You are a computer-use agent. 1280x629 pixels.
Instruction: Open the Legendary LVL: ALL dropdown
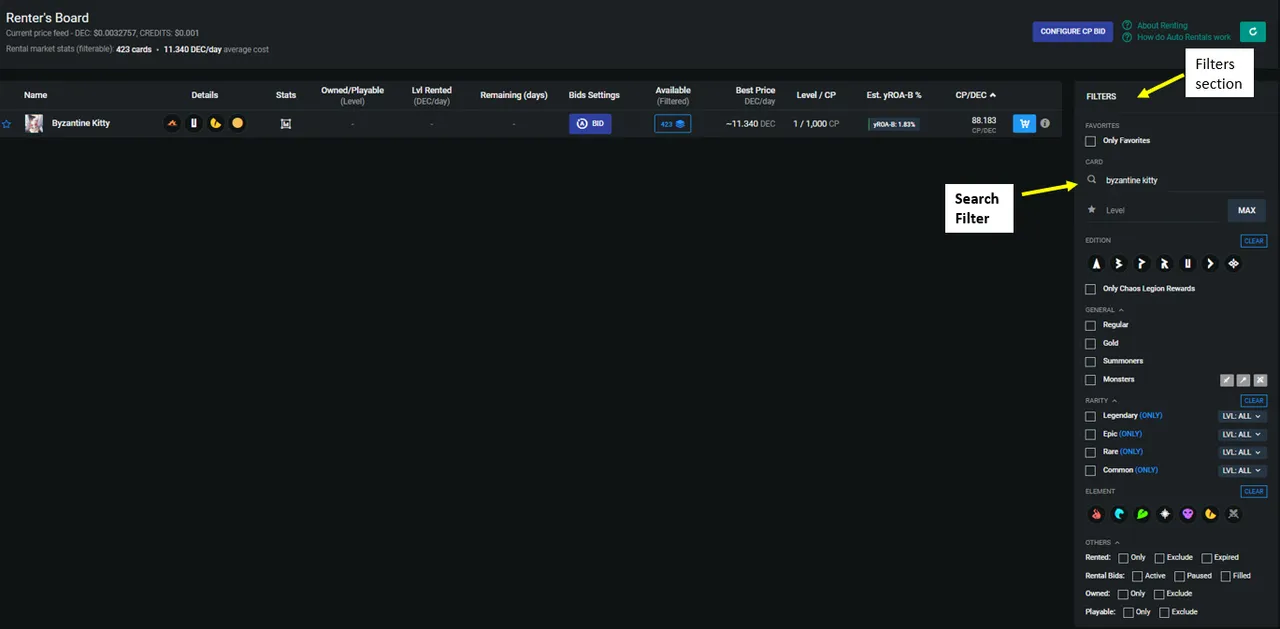tap(1242, 416)
